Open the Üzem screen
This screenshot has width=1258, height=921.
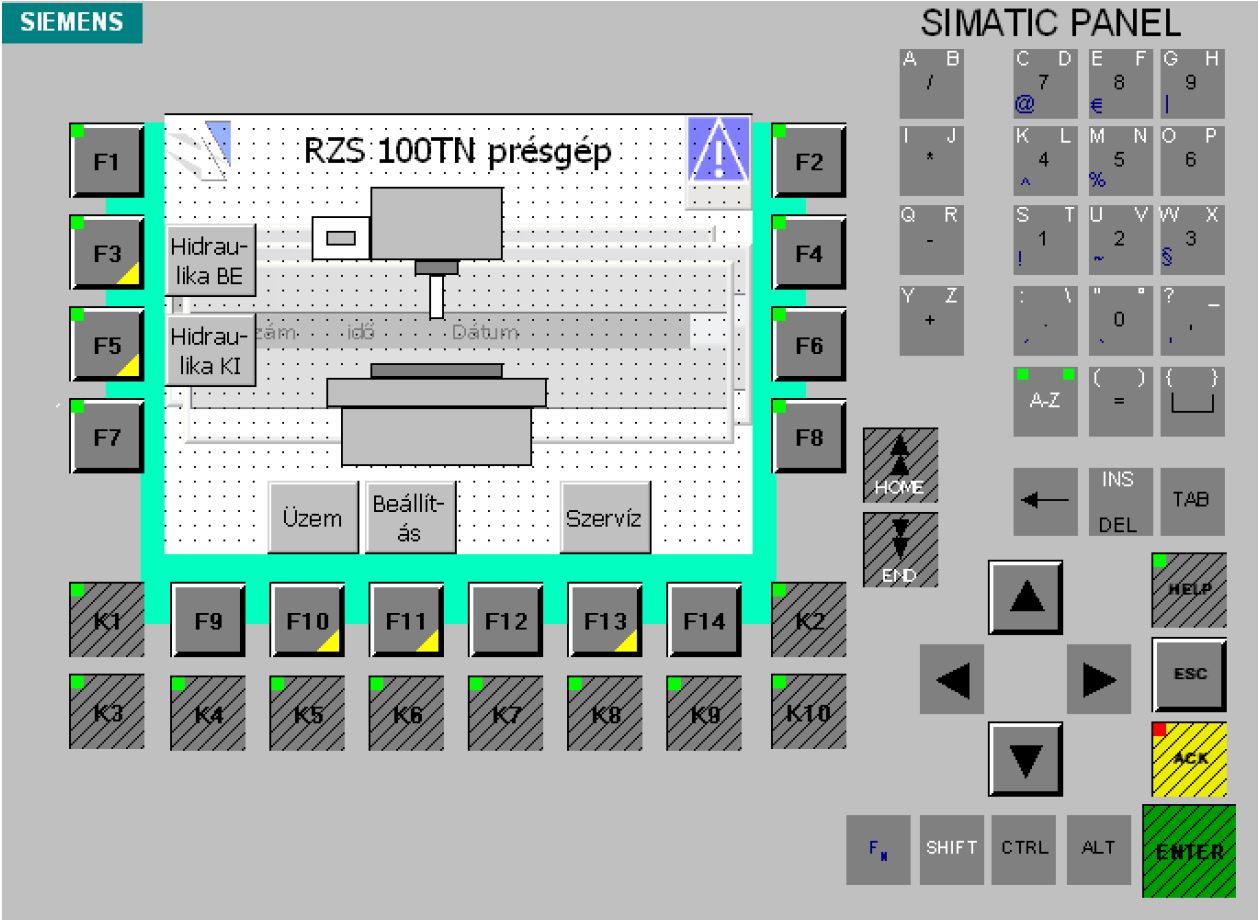coord(312,517)
